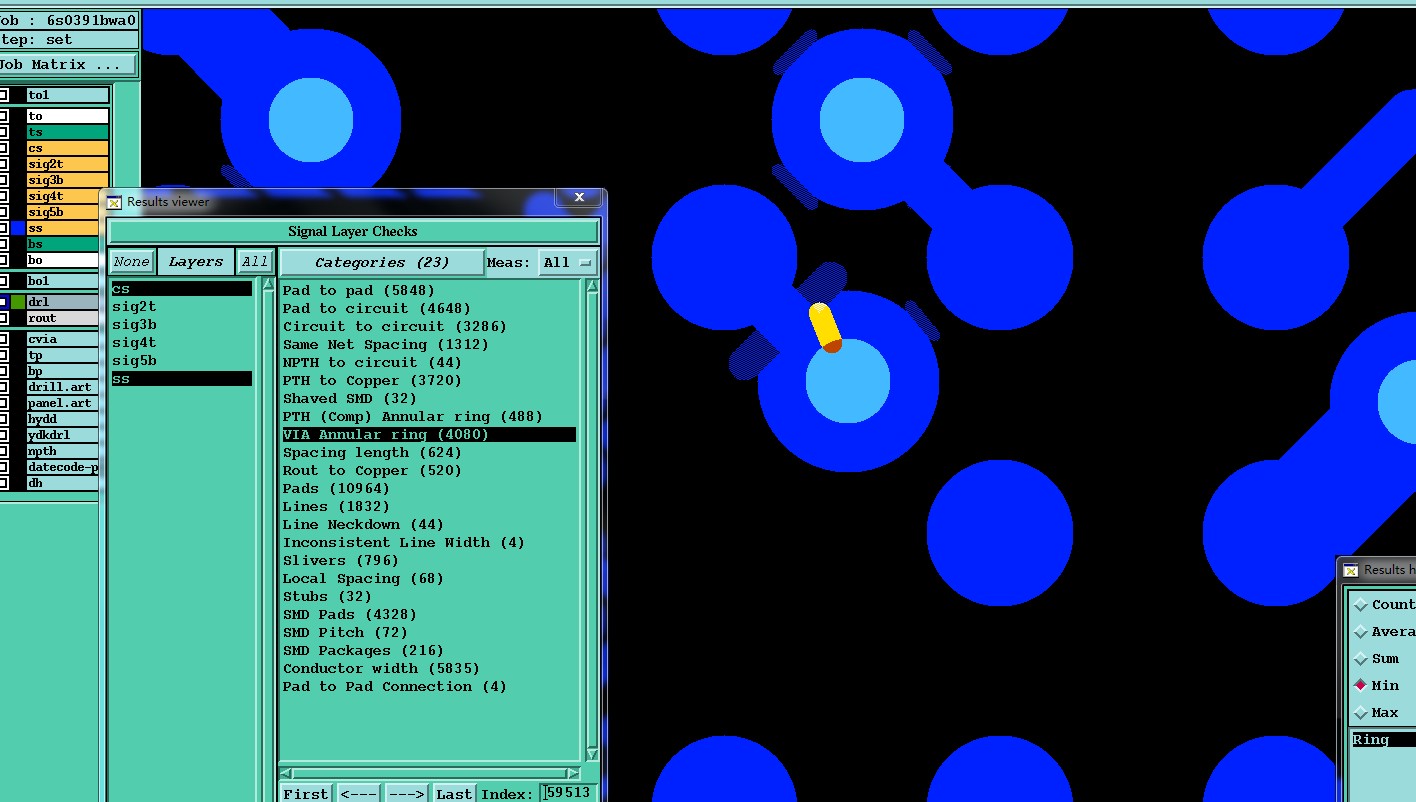Open the Job Matrix button
The image size is (1416, 802).
(68, 65)
